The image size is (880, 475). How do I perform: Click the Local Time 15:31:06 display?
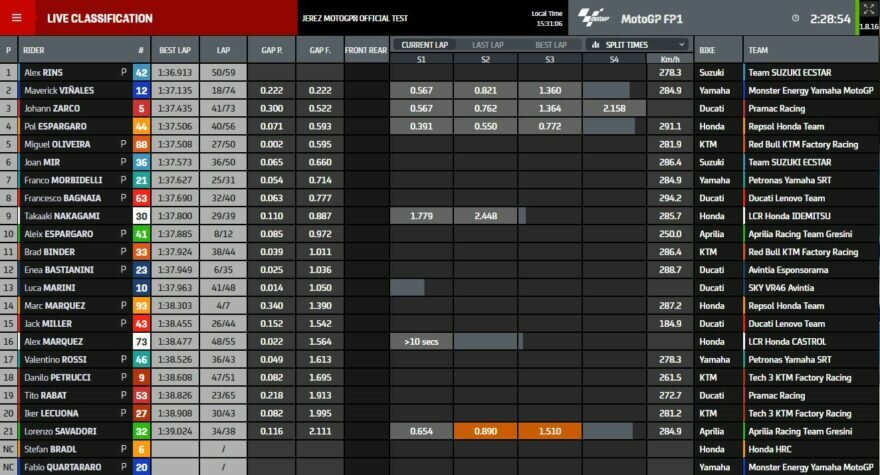click(549, 19)
